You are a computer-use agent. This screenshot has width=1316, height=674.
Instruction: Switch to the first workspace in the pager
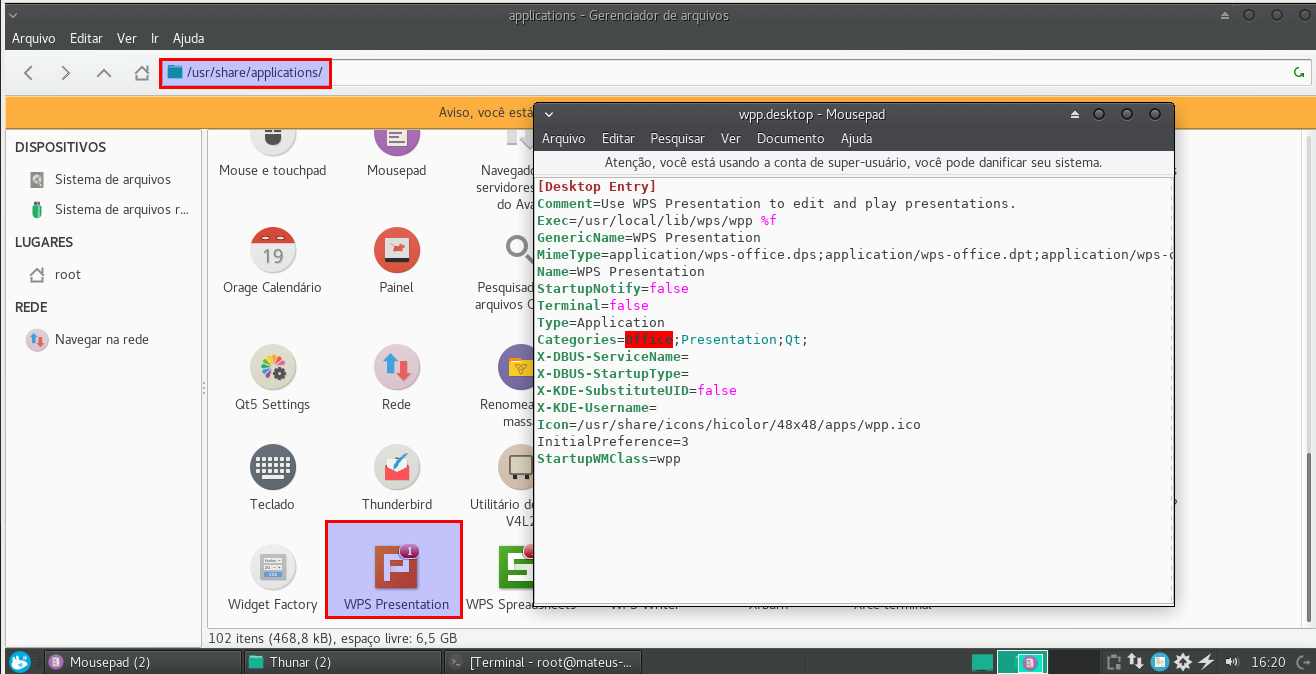coord(982,662)
